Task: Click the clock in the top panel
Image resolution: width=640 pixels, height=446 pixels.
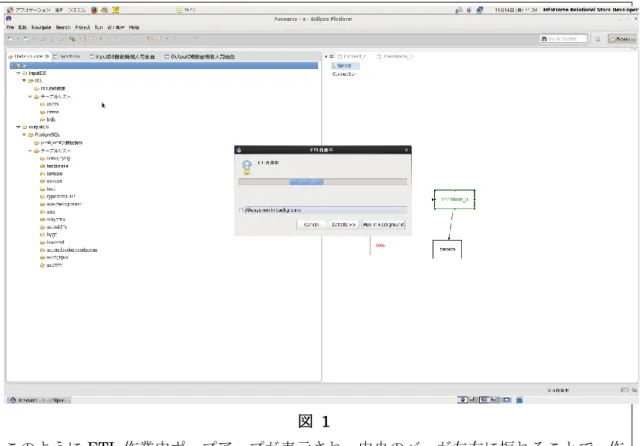Action: pyautogui.click(x=516, y=10)
